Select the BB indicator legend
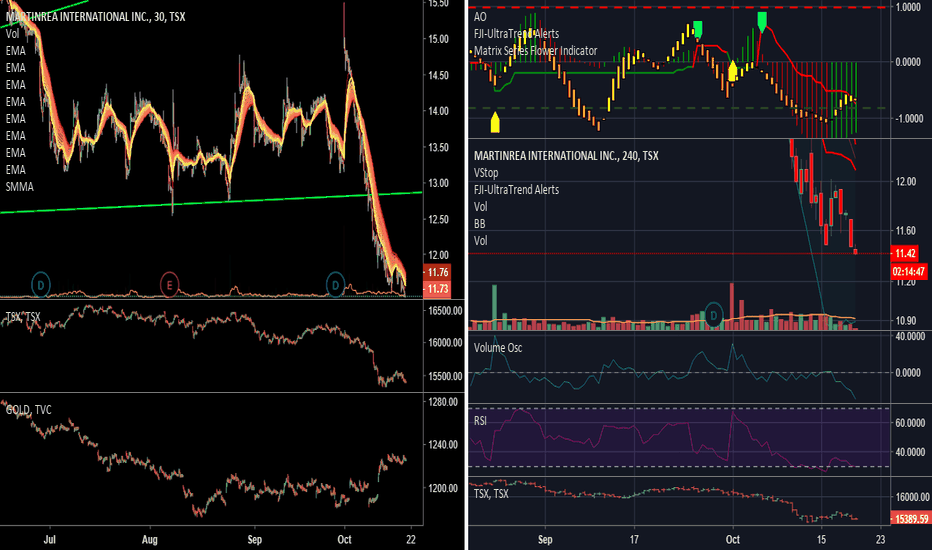 [x=479, y=224]
